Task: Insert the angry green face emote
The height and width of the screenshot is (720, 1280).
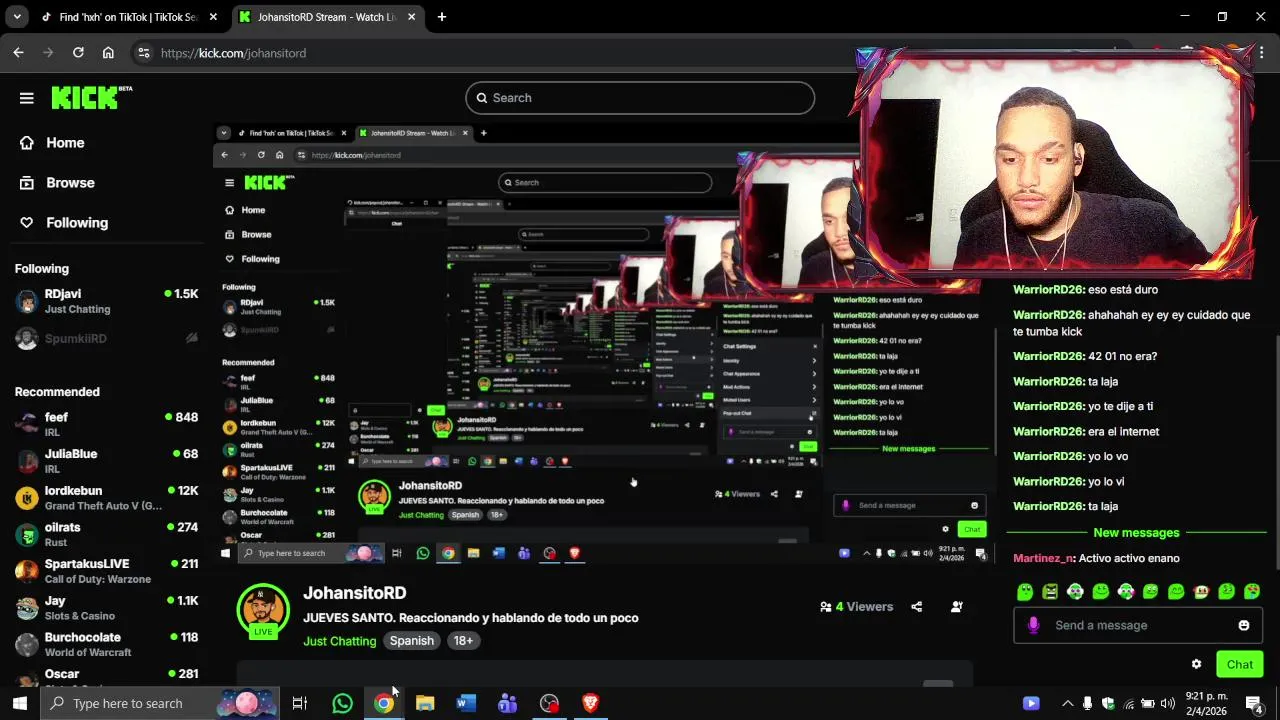Action: click(x=1050, y=592)
